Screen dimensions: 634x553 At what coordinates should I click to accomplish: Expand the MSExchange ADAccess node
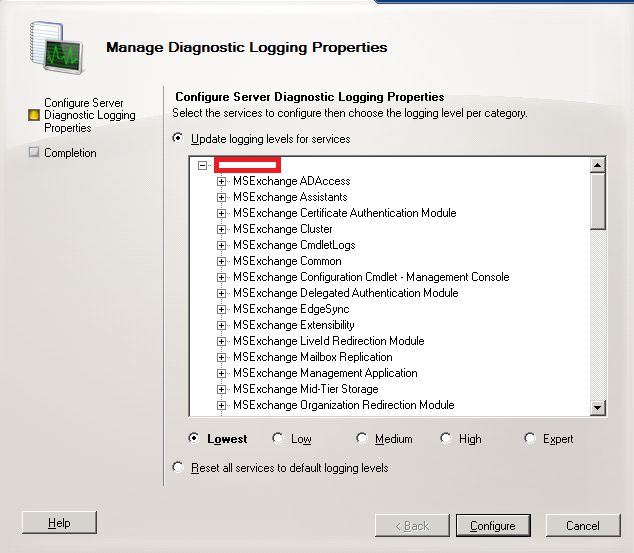click(221, 181)
